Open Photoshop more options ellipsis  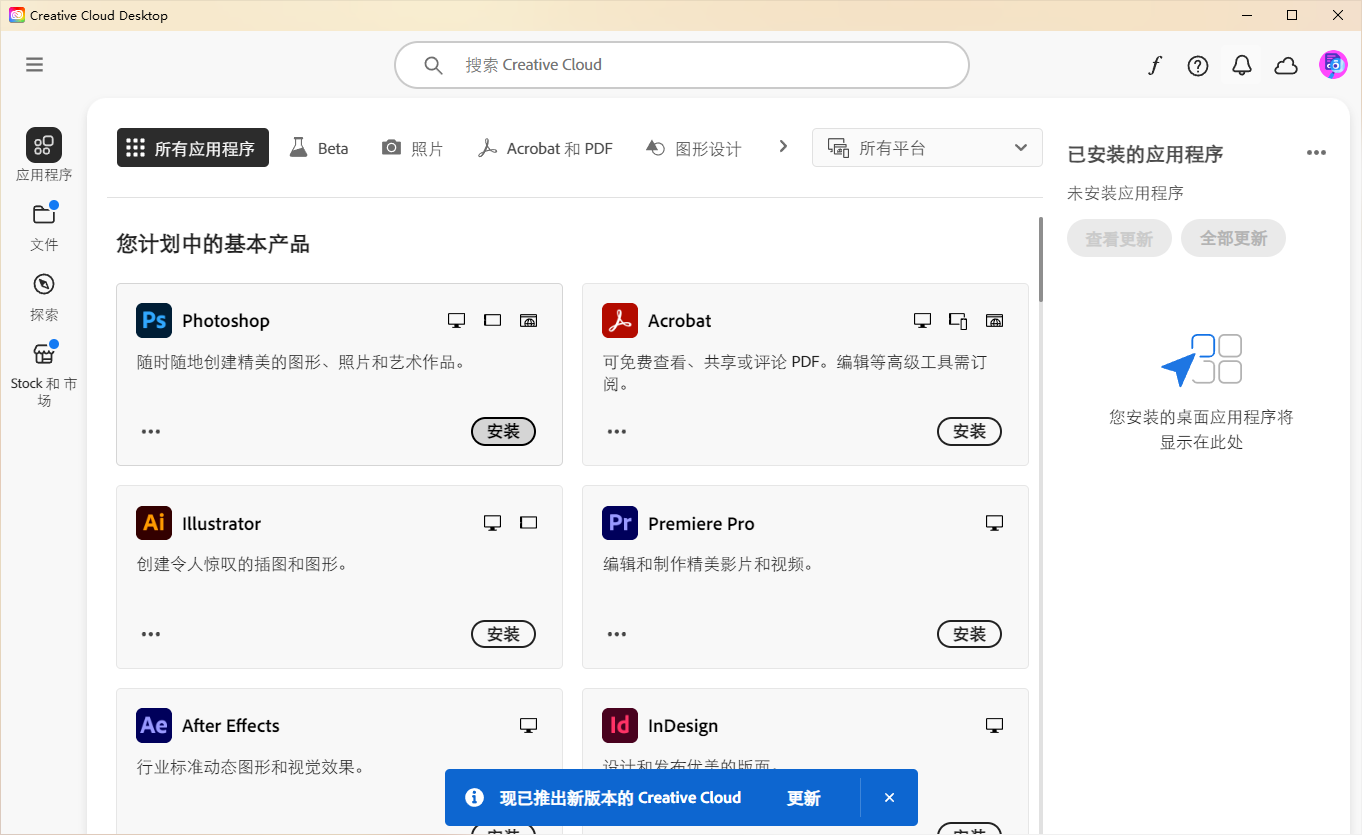pos(151,432)
